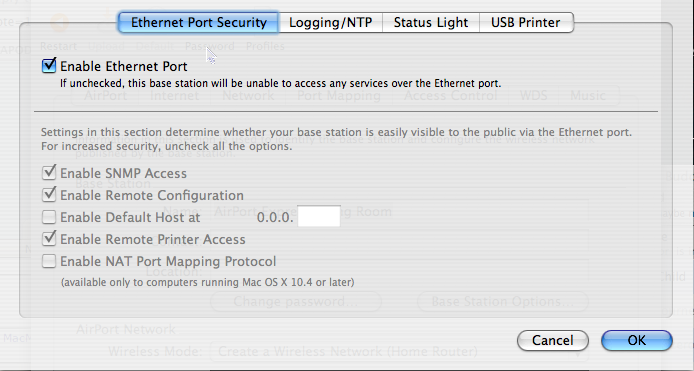Untick Enable Remote Printer Access
The image size is (694, 371).
tap(49, 239)
